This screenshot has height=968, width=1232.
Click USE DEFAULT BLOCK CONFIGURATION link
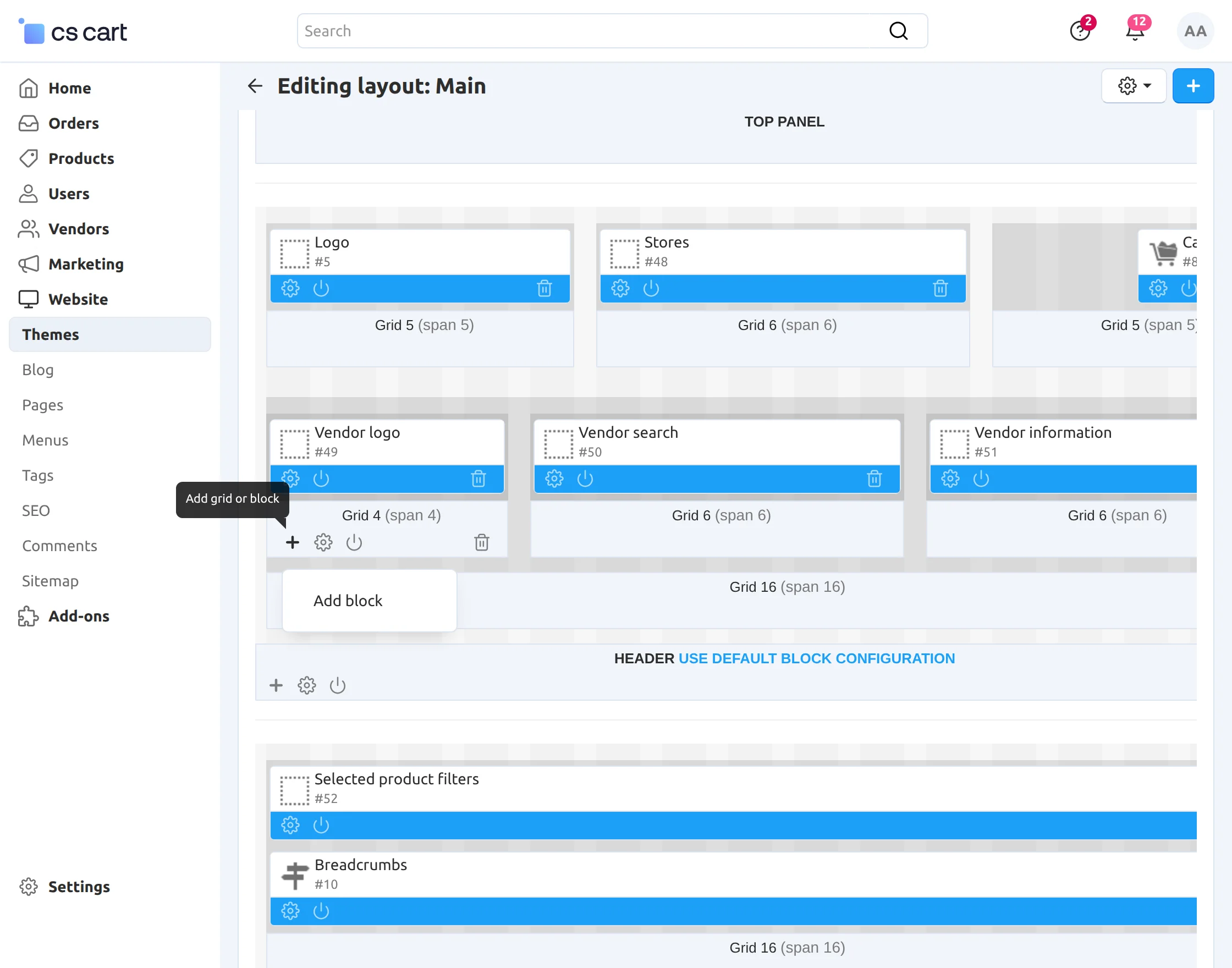point(816,658)
